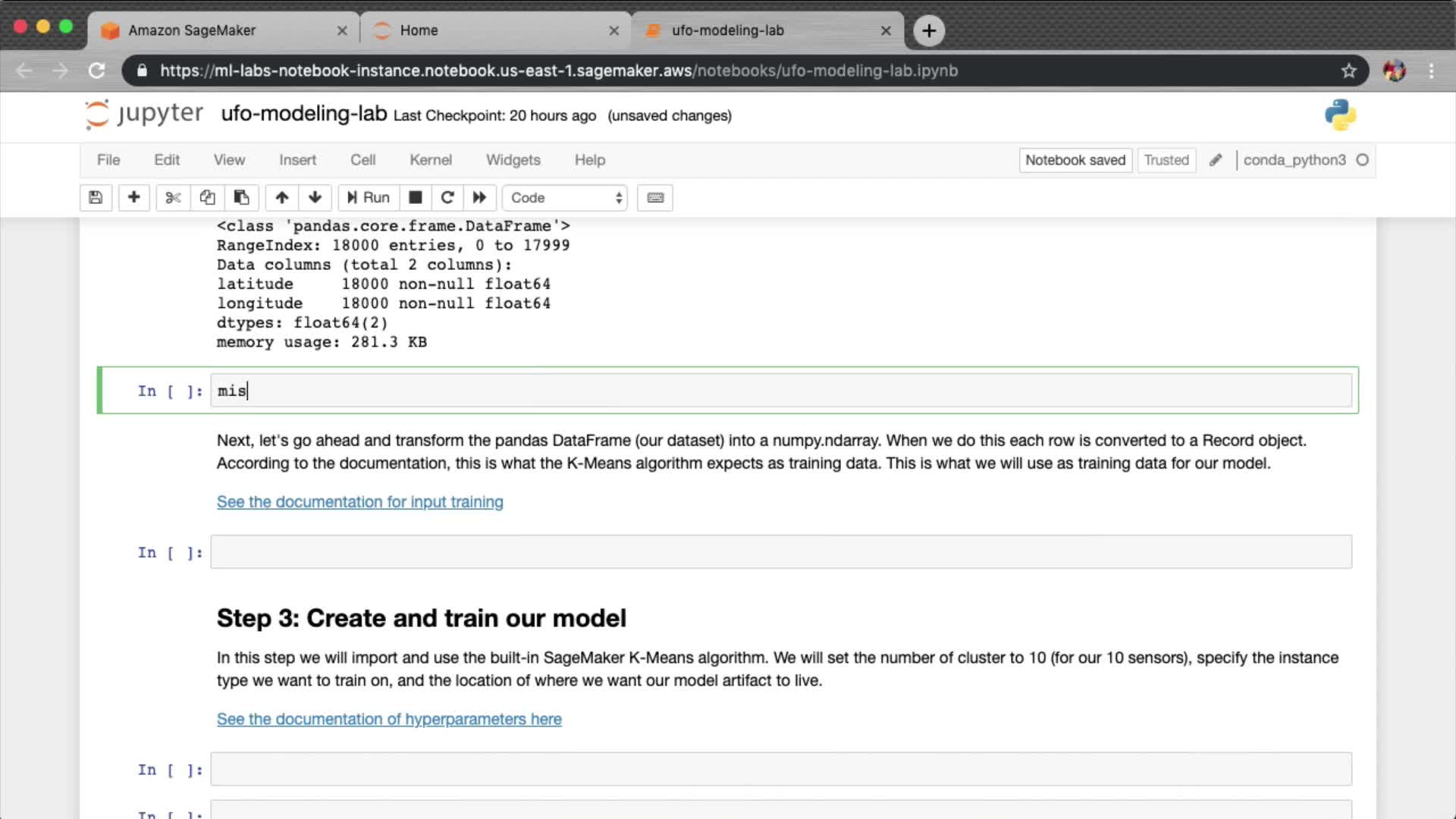Screen dimensions: 1456x819
Task: Toggle the Trusted notebook indicator
Action: pyautogui.click(x=1166, y=160)
